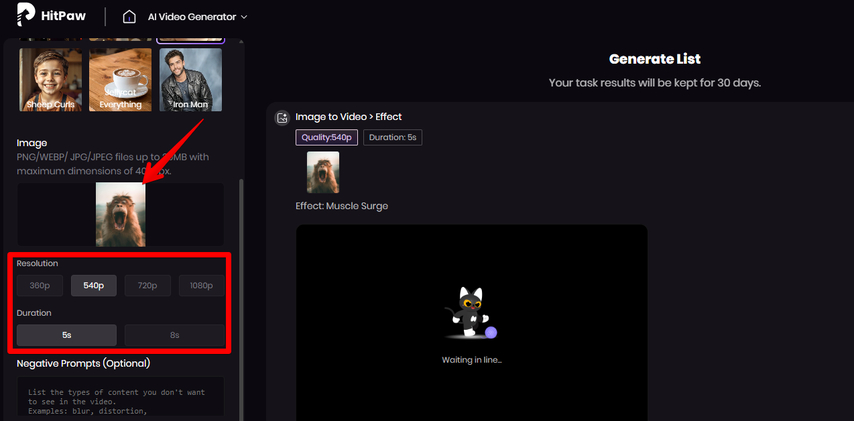Choose 1080p resolution
This screenshot has height=421, width=854.
pos(202,285)
